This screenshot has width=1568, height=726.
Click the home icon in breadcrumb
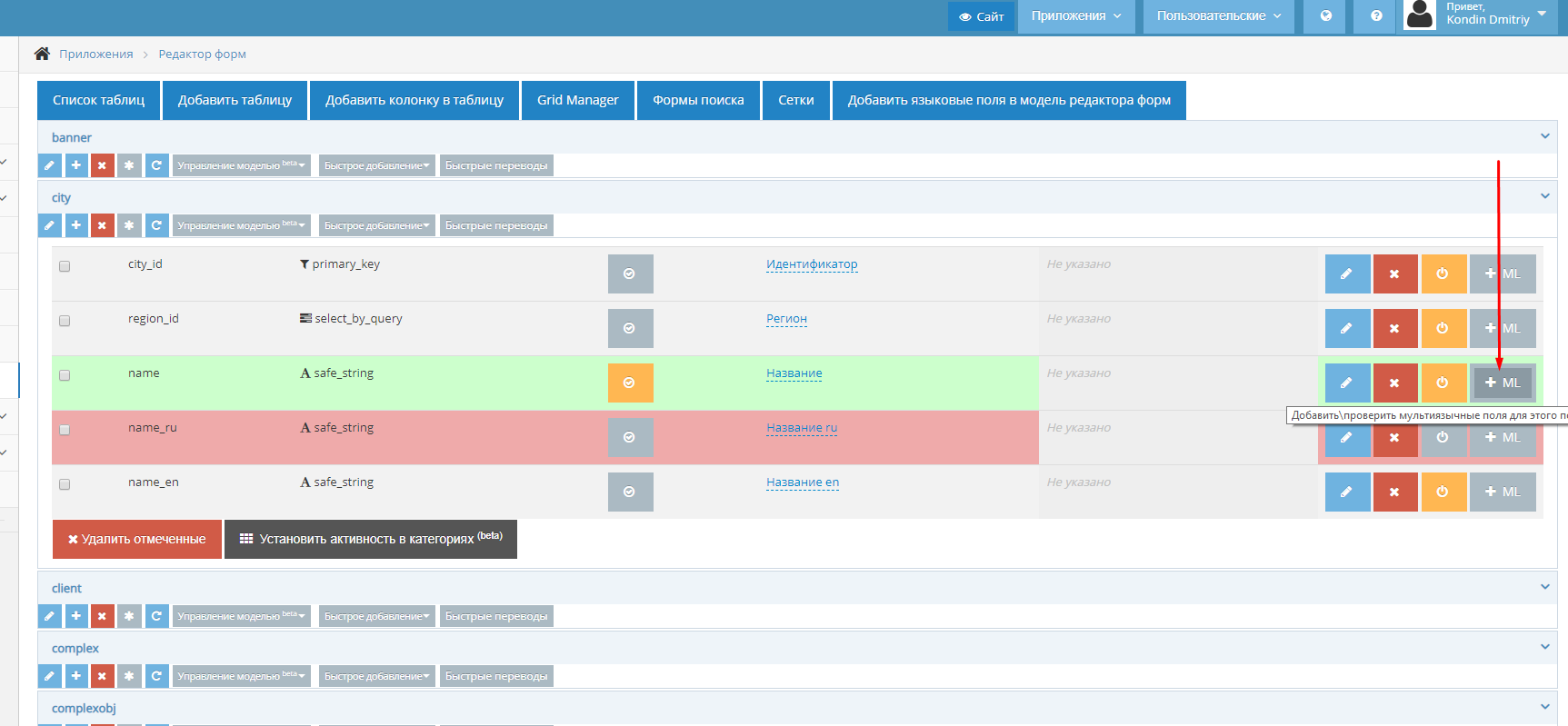pos(42,54)
